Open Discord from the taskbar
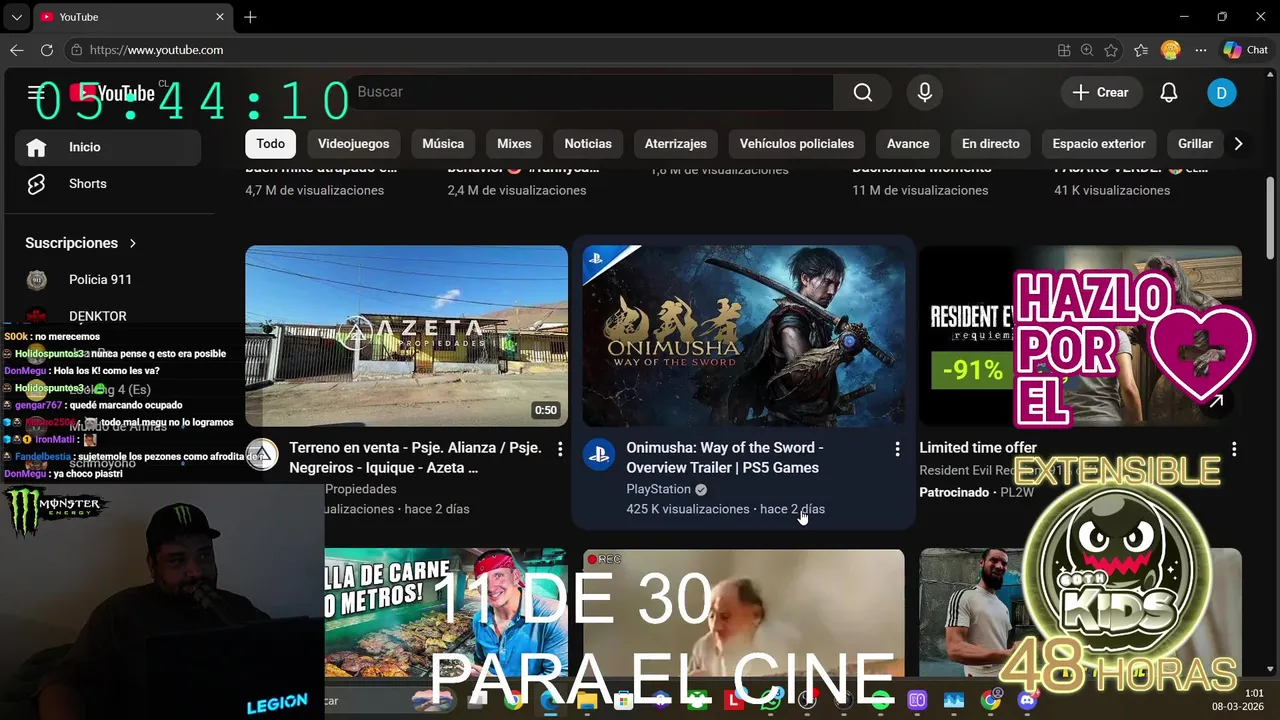1280x720 pixels. coord(1027,701)
